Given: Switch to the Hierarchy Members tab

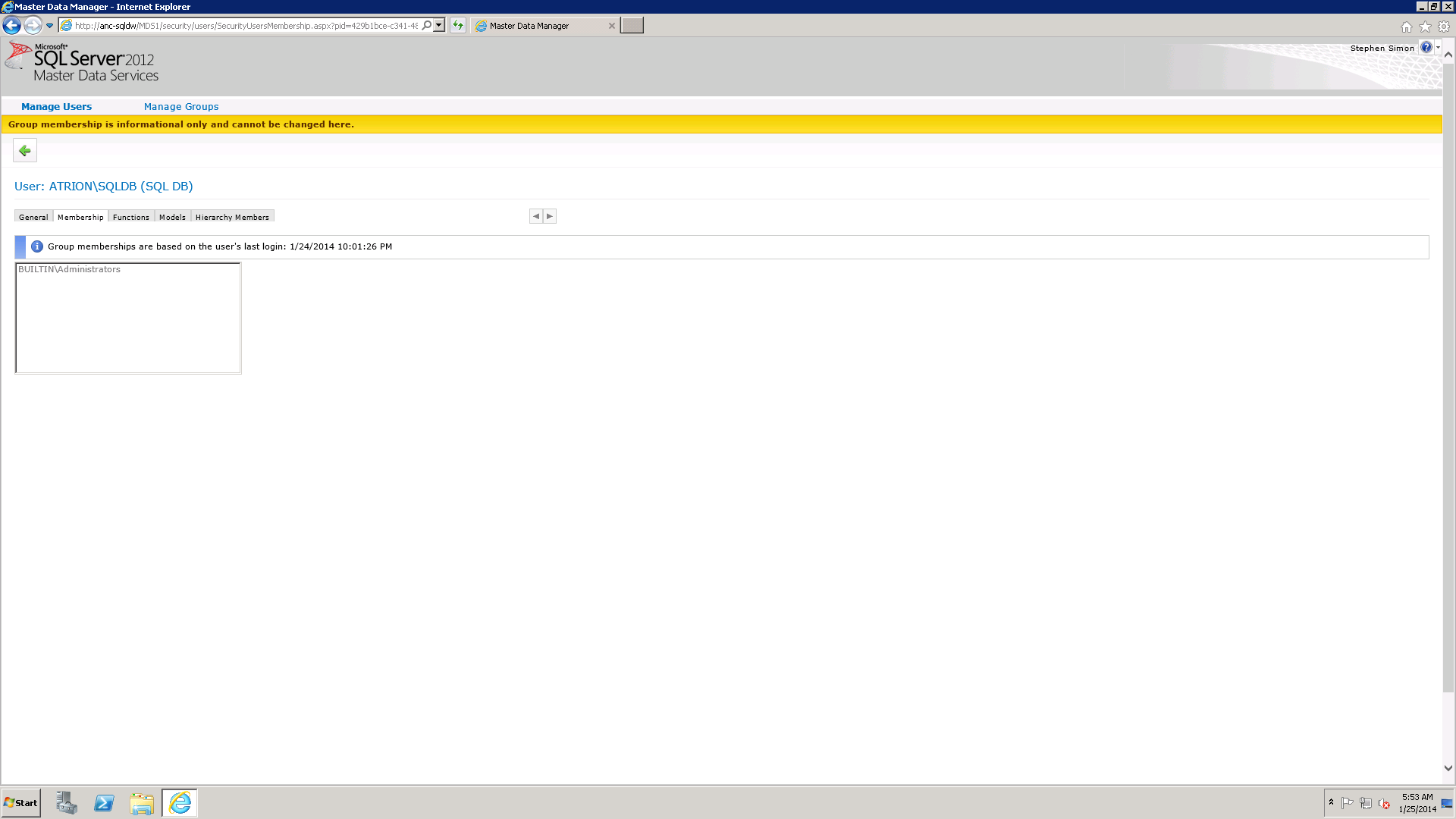Looking at the screenshot, I should coord(232,218).
